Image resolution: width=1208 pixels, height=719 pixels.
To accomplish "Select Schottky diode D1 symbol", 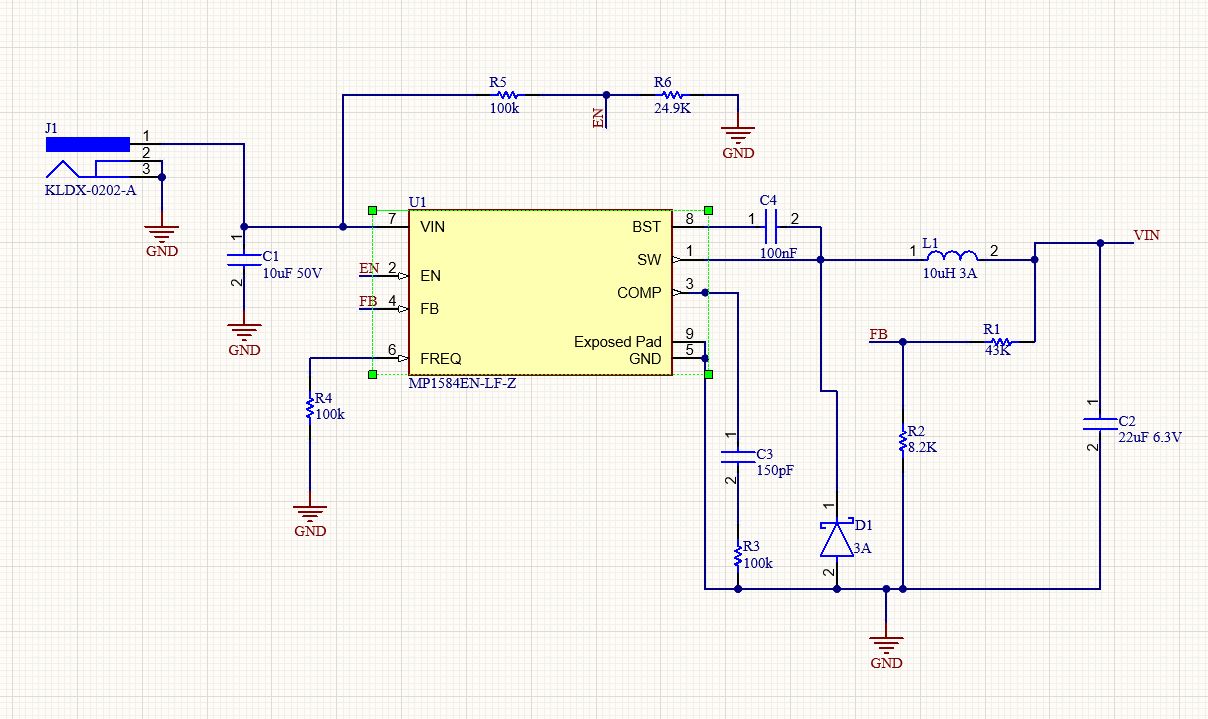I will [x=836, y=537].
